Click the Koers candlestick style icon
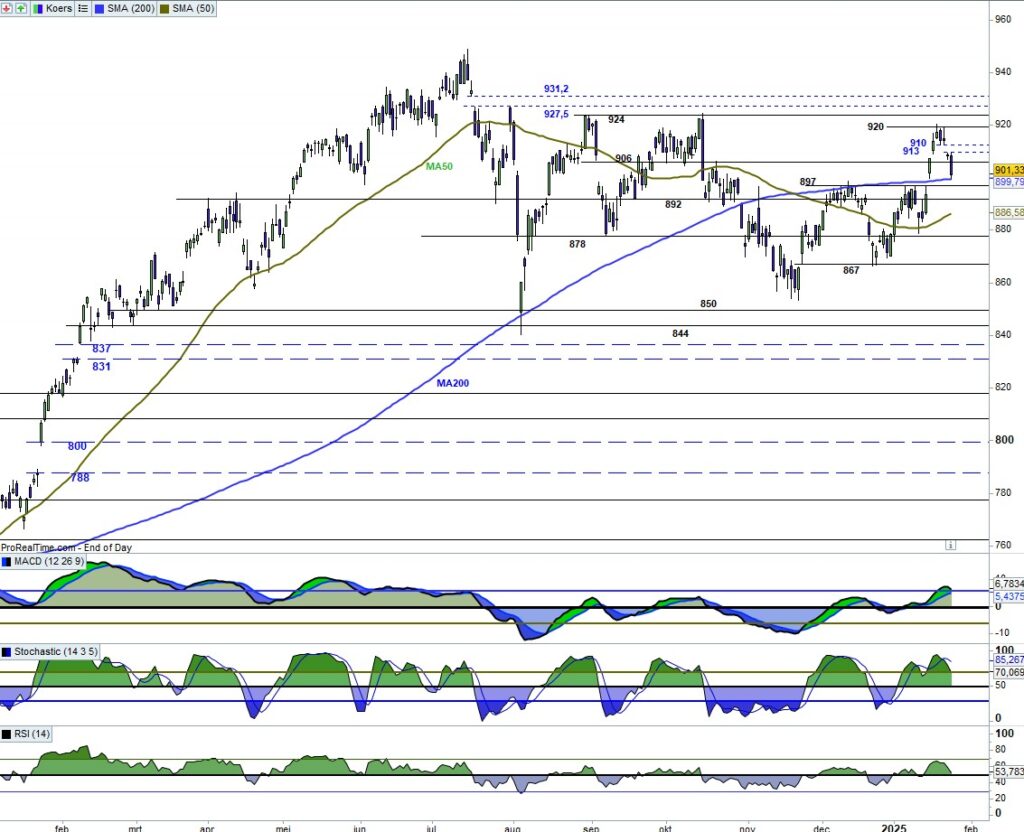 click(39, 8)
